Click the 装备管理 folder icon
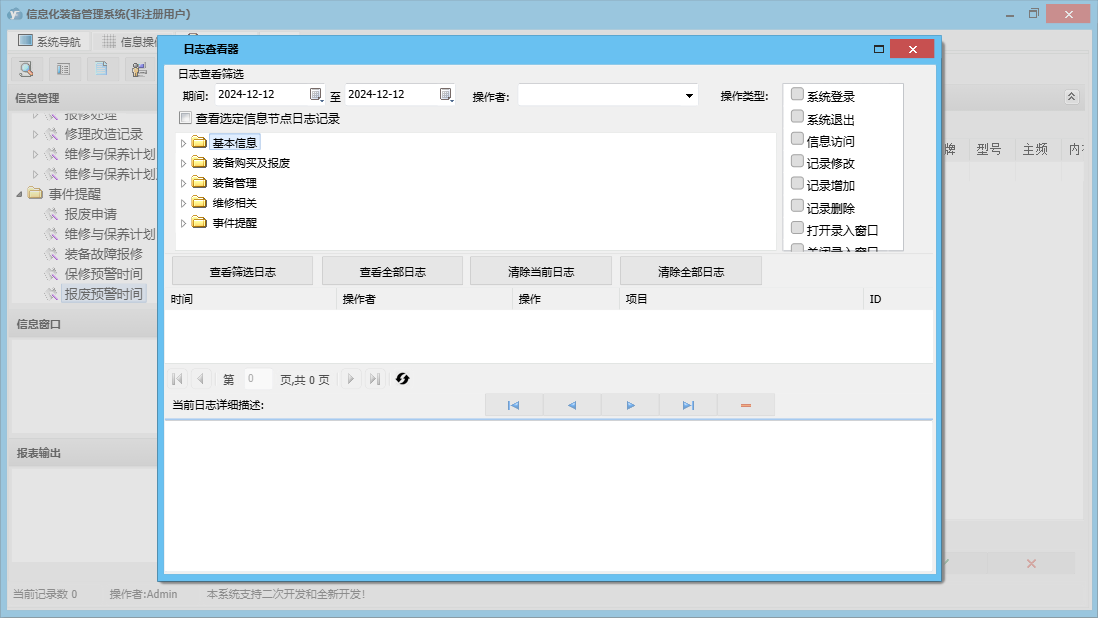This screenshot has height=618, width=1098. [x=200, y=183]
